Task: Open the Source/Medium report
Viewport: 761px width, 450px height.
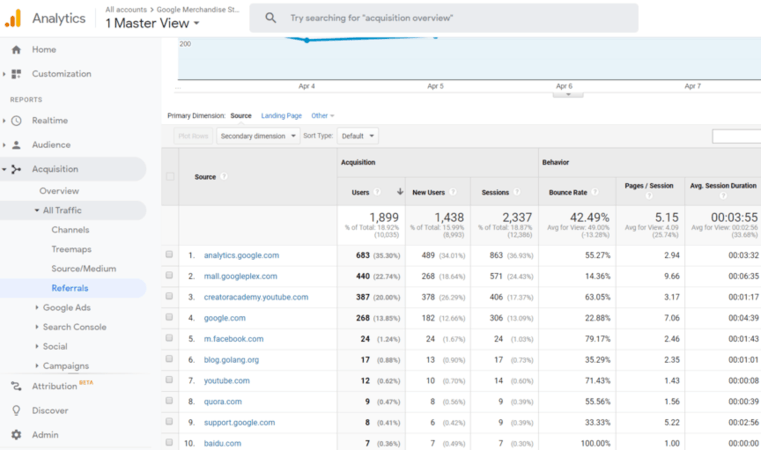Action: tap(84, 268)
